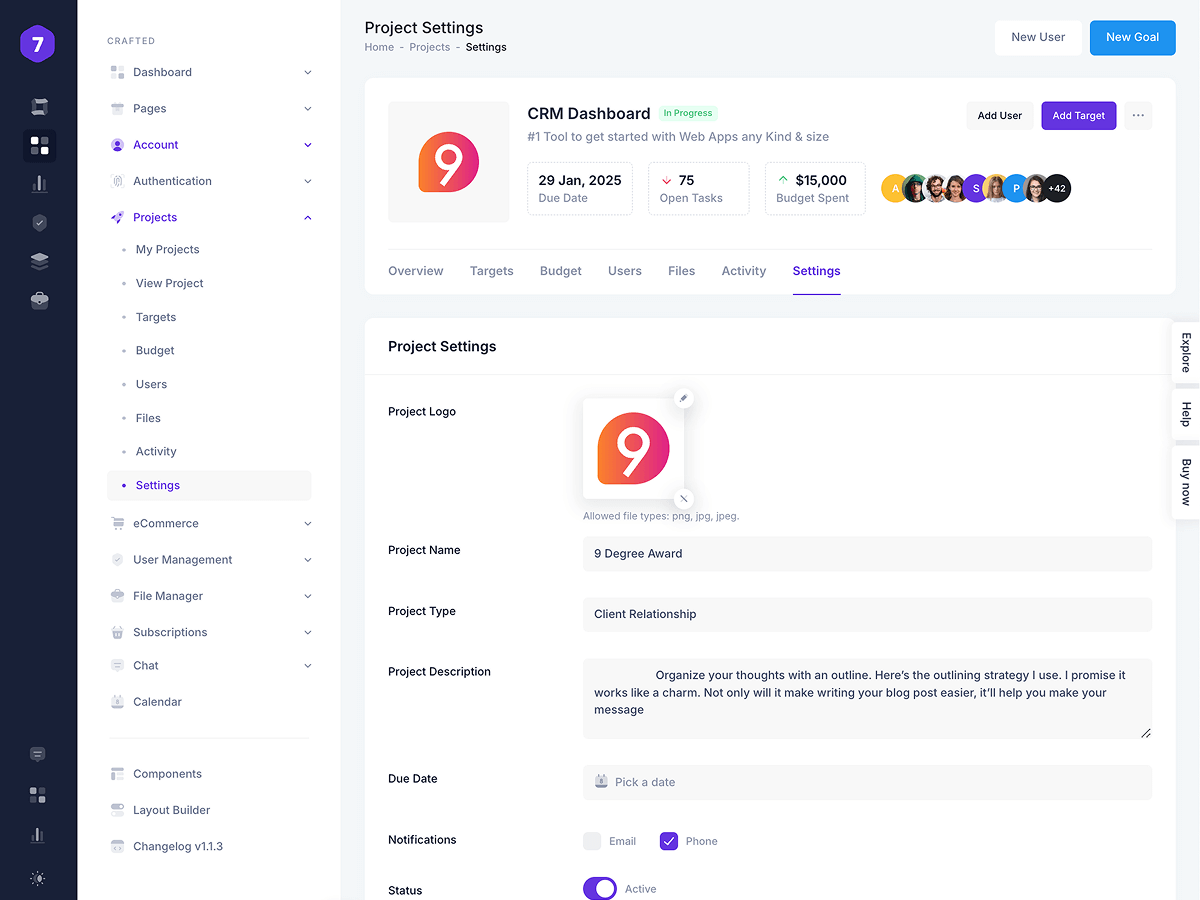
Task: Switch to the Overview tab
Action: coord(415,271)
